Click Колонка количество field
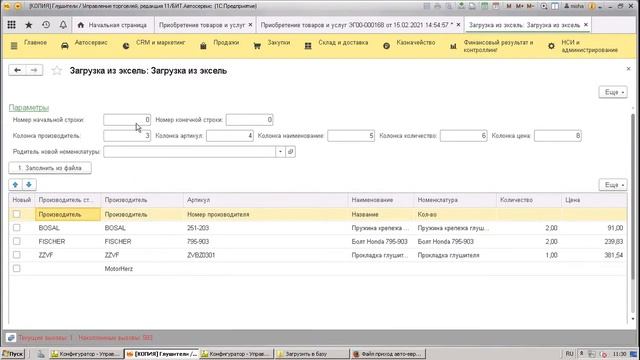Viewport: 640px width, 360px height. pos(464,136)
